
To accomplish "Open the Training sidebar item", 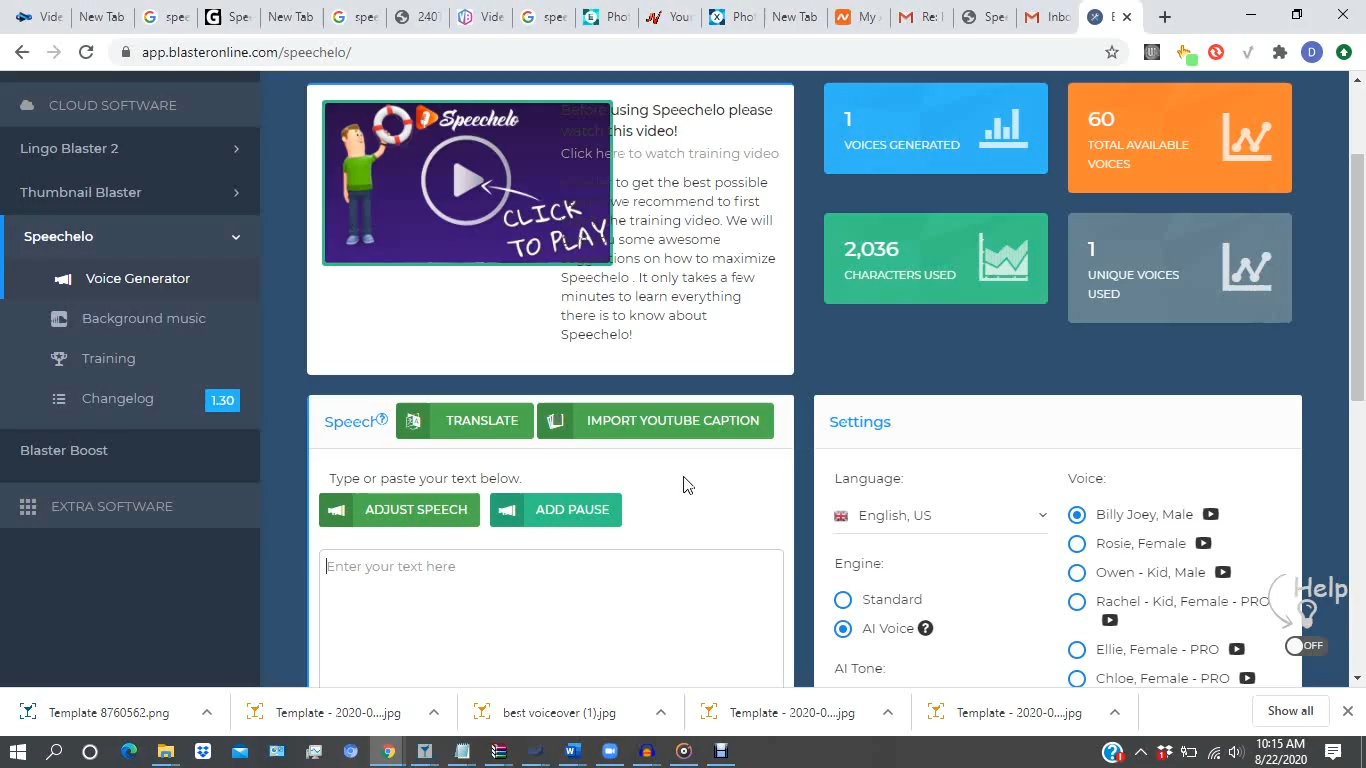I will click(108, 358).
